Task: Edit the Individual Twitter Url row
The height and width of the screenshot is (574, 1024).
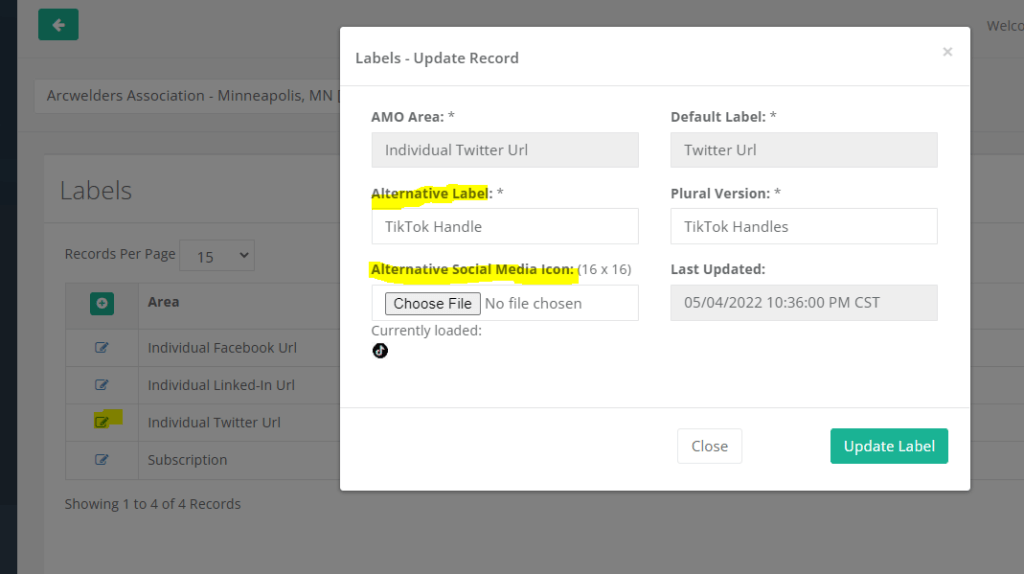Action: pos(102,422)
